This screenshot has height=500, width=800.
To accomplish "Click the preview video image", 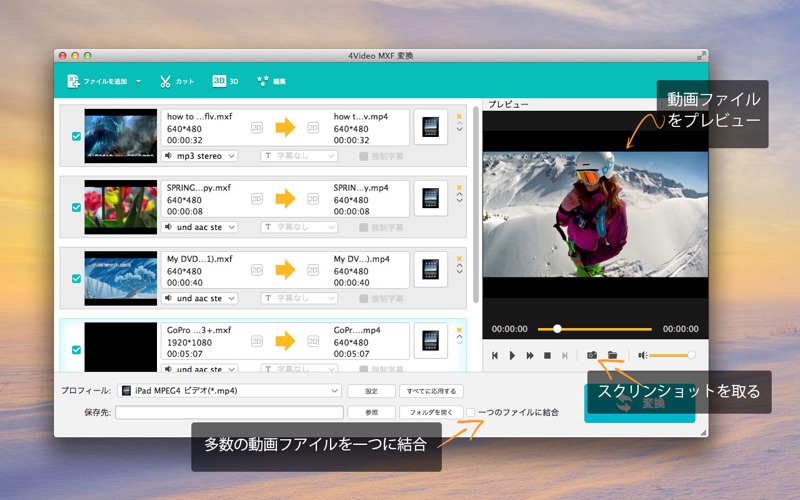I will click(x=595, y=214).
